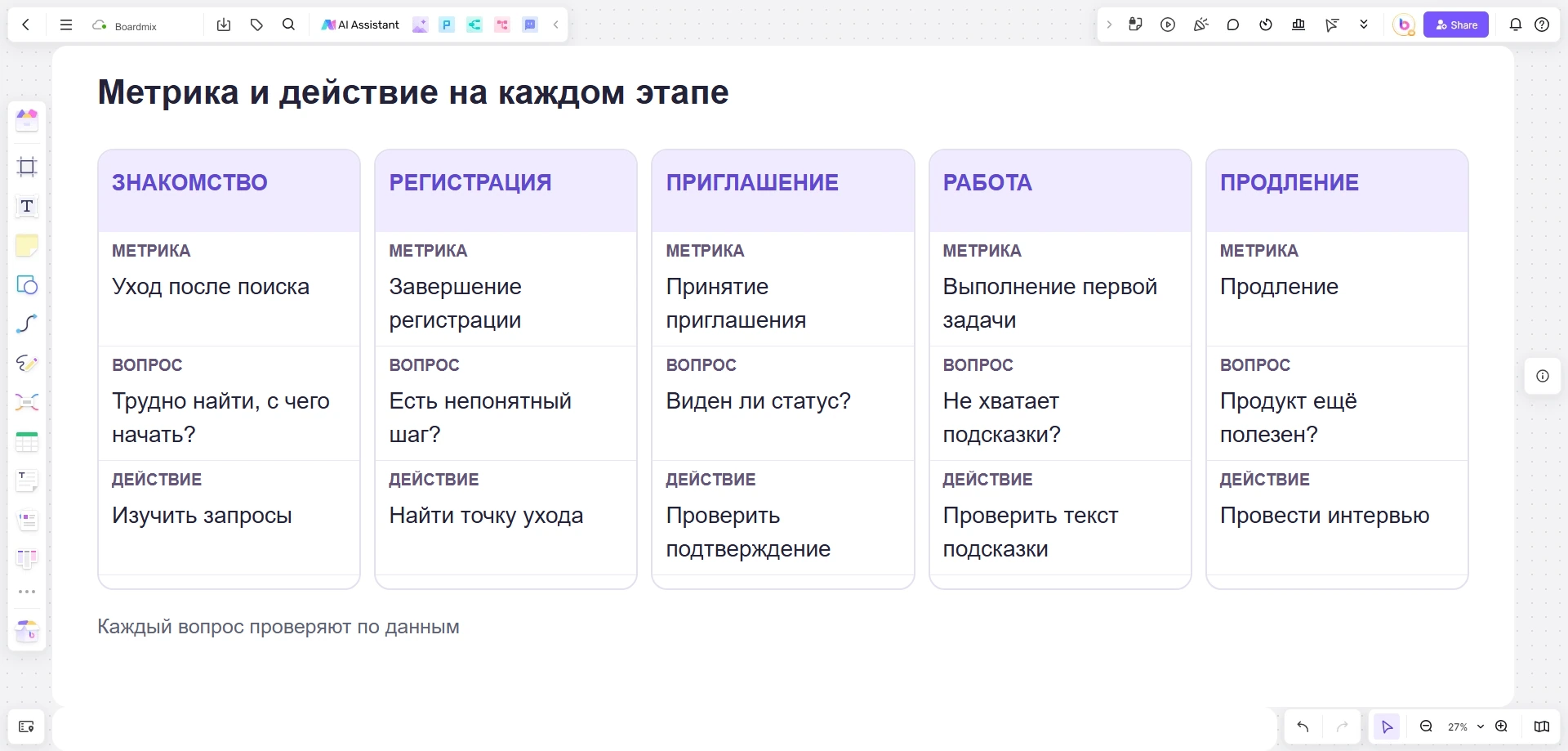Image resolution: width=1568 pixels, height=751 pixels.
Task: Click the Boardmix file name
Action: tap(136, 26)
